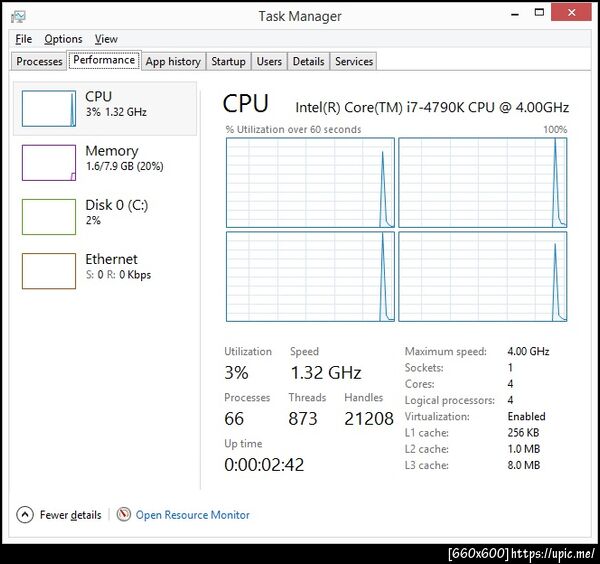
Task: Open the Startup tab
Action: (x=228, y=61)
